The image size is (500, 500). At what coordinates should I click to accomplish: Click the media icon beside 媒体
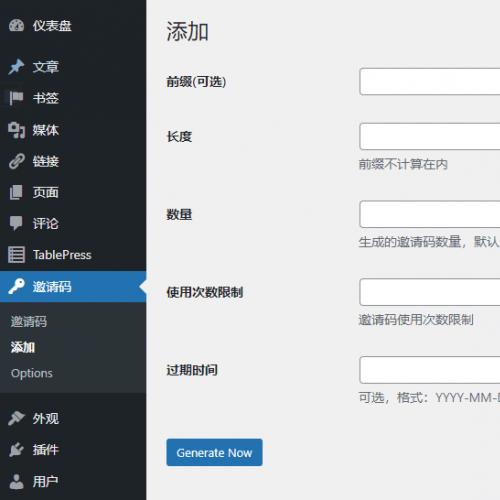click(16, 130)
